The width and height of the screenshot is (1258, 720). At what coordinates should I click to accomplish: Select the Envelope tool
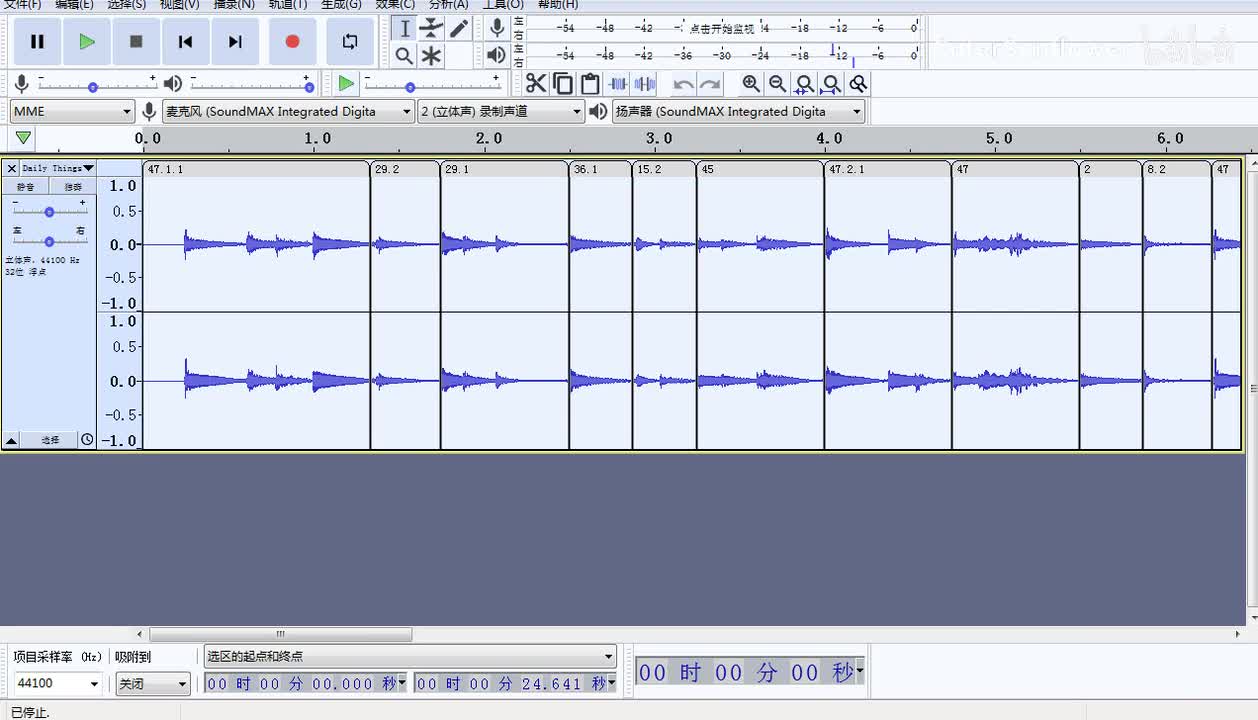431,28
